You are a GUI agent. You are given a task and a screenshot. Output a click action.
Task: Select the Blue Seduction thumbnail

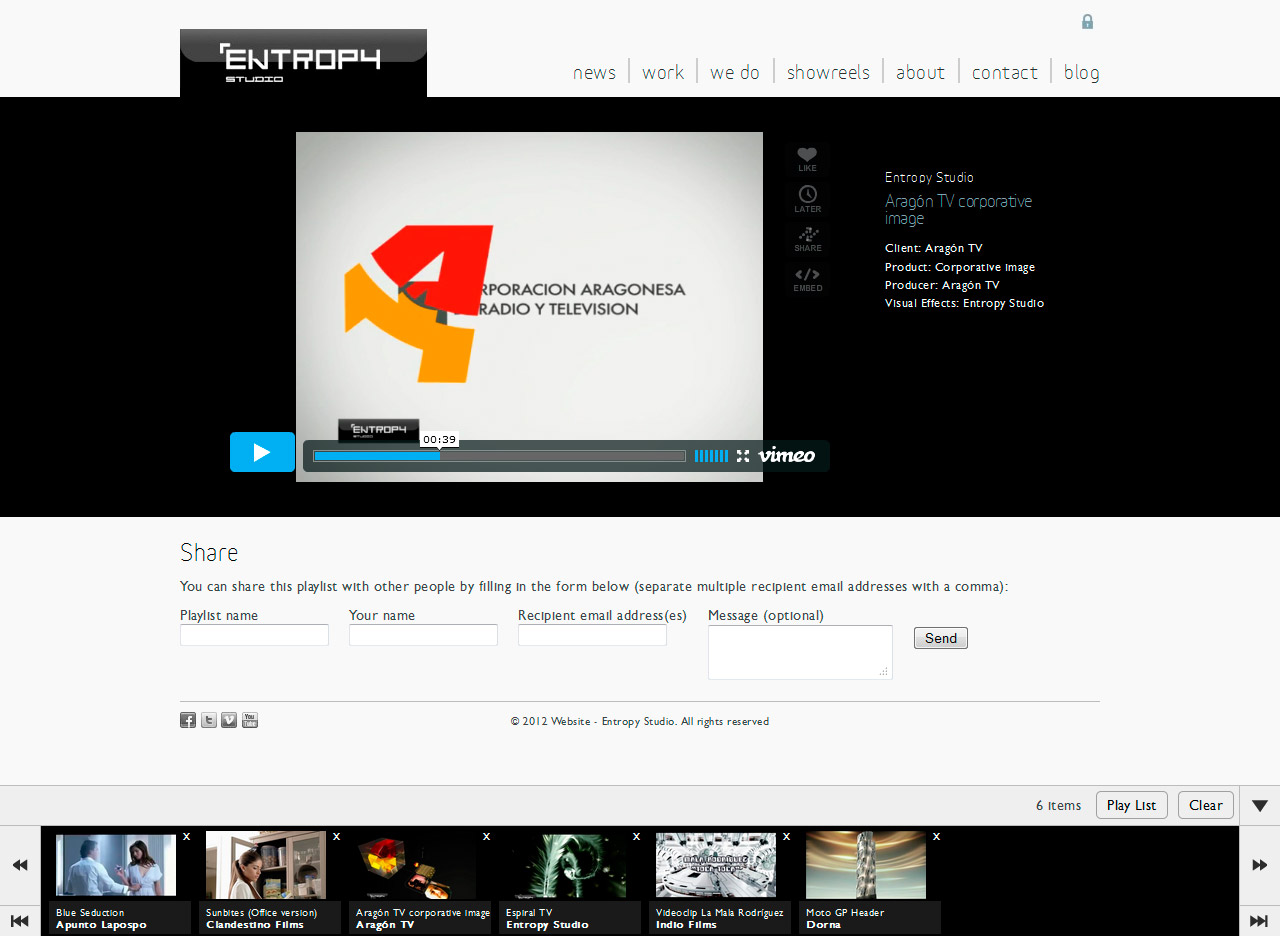tap(116, 865)
